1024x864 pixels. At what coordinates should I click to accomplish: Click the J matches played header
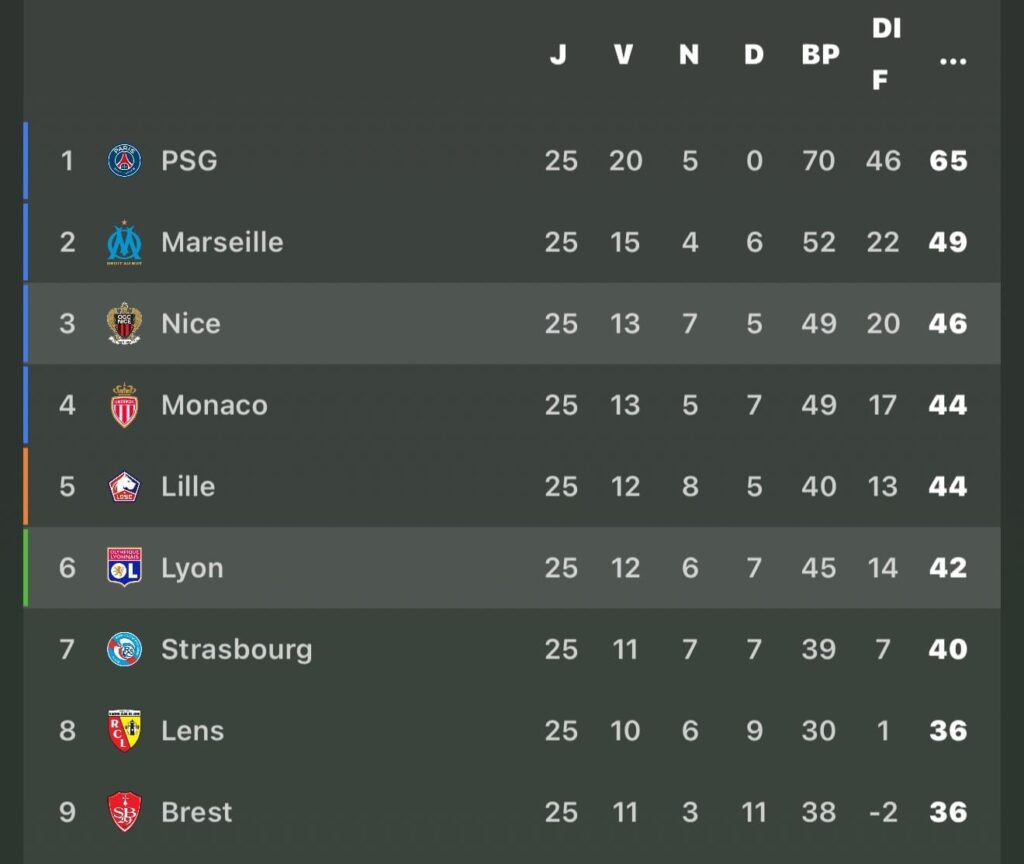point(558,54)
